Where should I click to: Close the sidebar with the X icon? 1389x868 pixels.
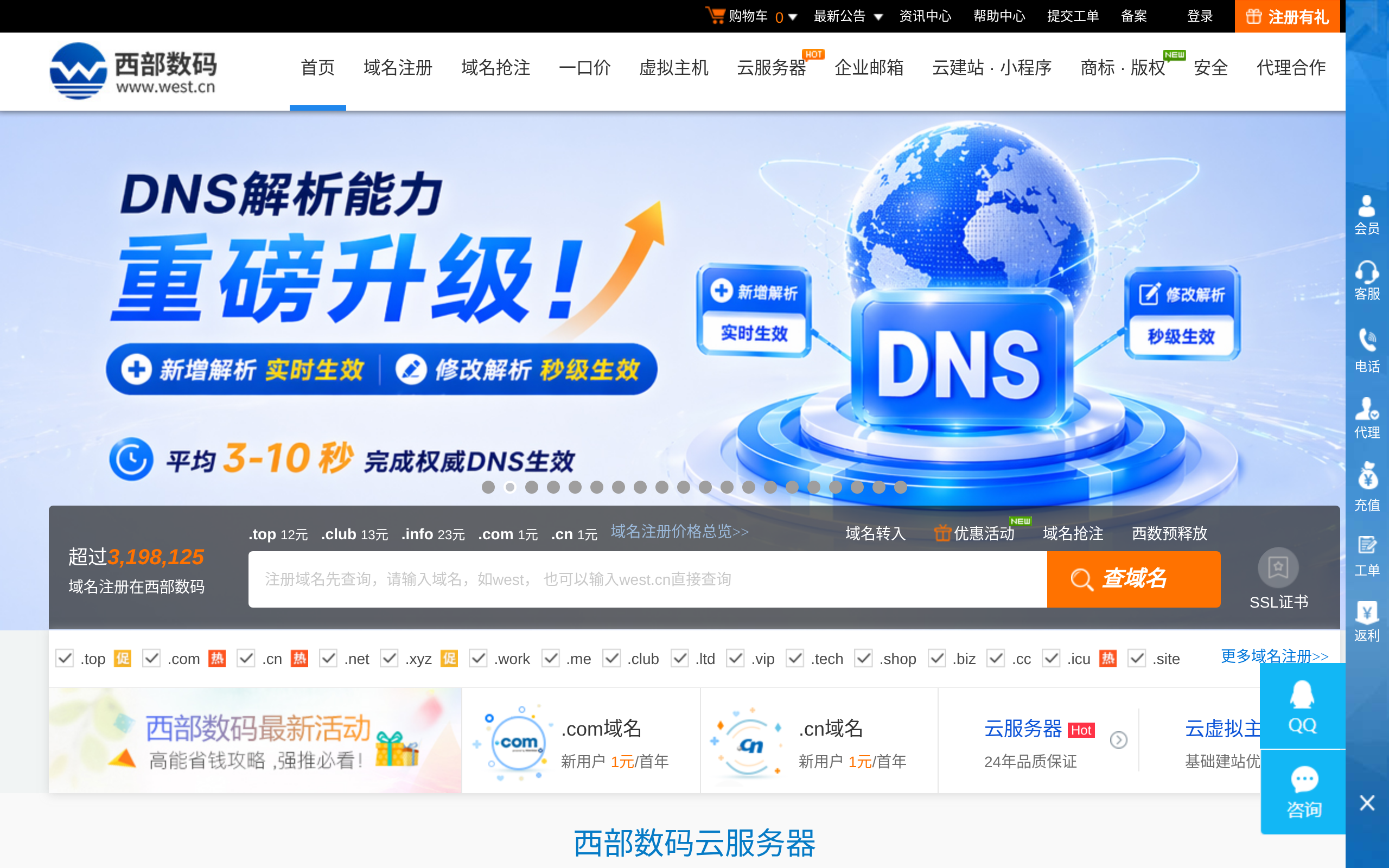pyautogui.click(x=1367, y=802)
